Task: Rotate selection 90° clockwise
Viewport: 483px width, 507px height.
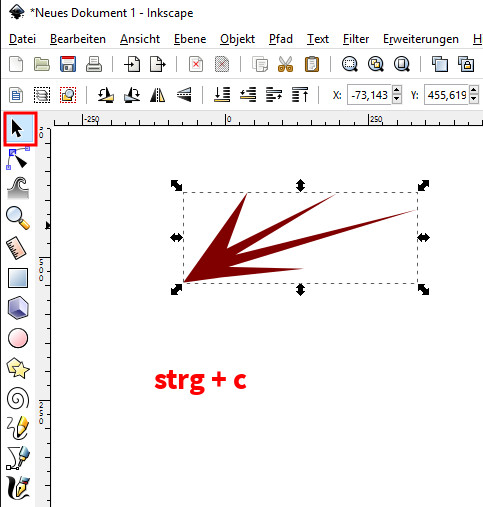Action: (132, 95)
